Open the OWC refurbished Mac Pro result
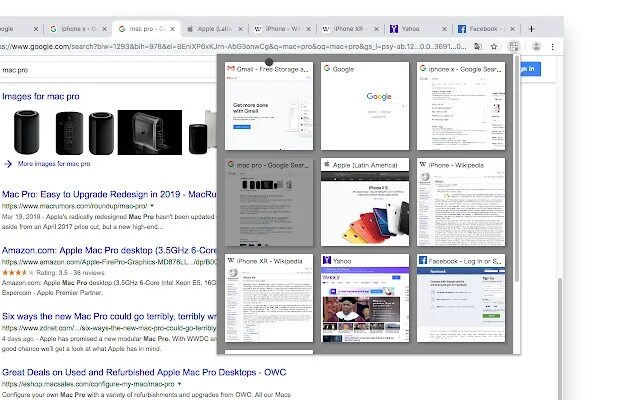This screenshot has height=400, width=640. click(x=144, y=372)
